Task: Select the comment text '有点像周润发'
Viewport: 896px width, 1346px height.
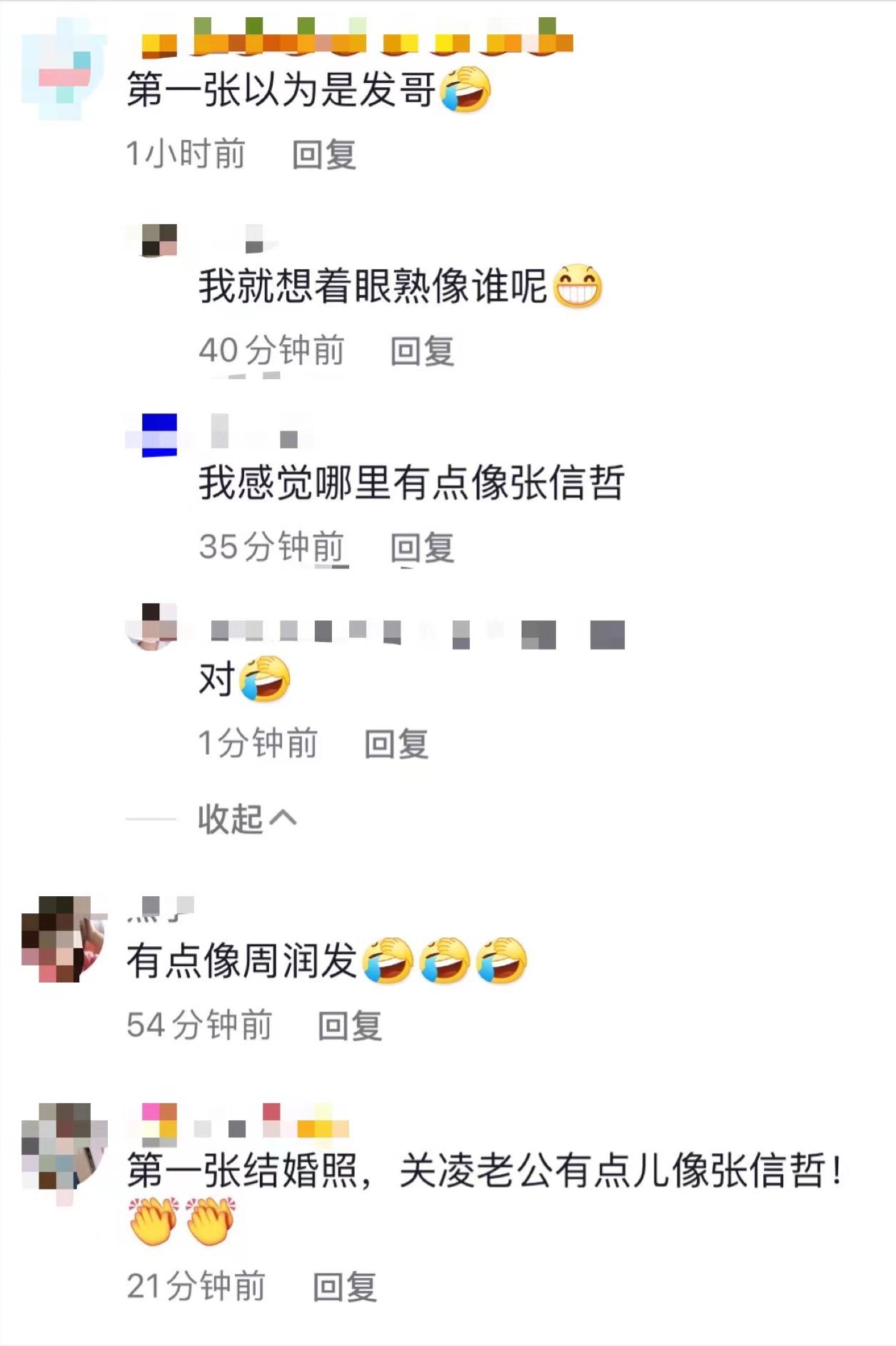Action: point(241,960)
